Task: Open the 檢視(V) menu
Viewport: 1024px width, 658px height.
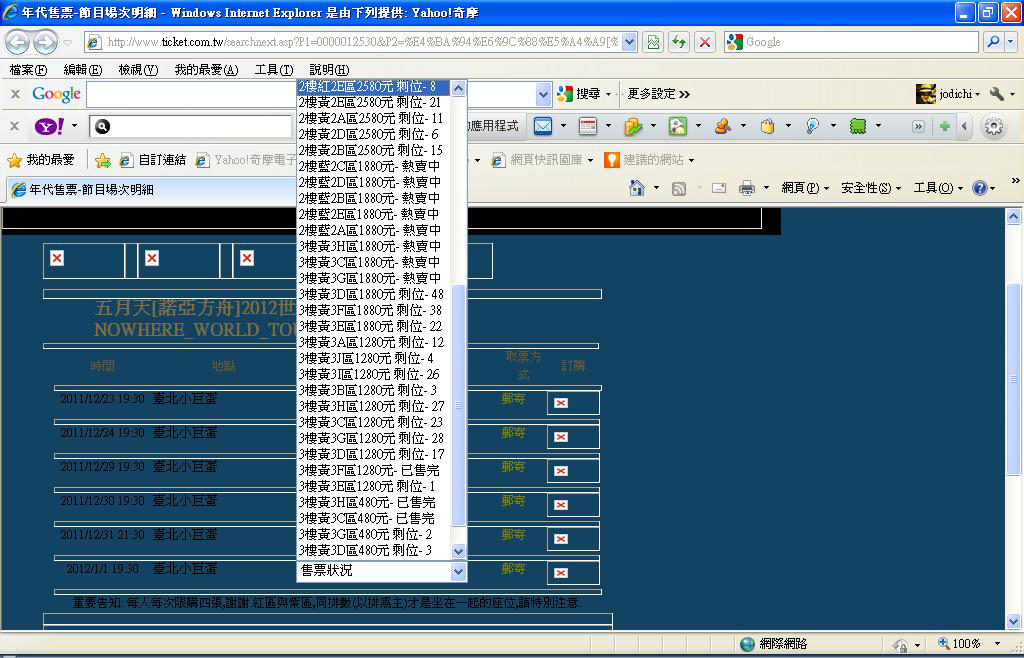Action: click(x=138, y=69)
